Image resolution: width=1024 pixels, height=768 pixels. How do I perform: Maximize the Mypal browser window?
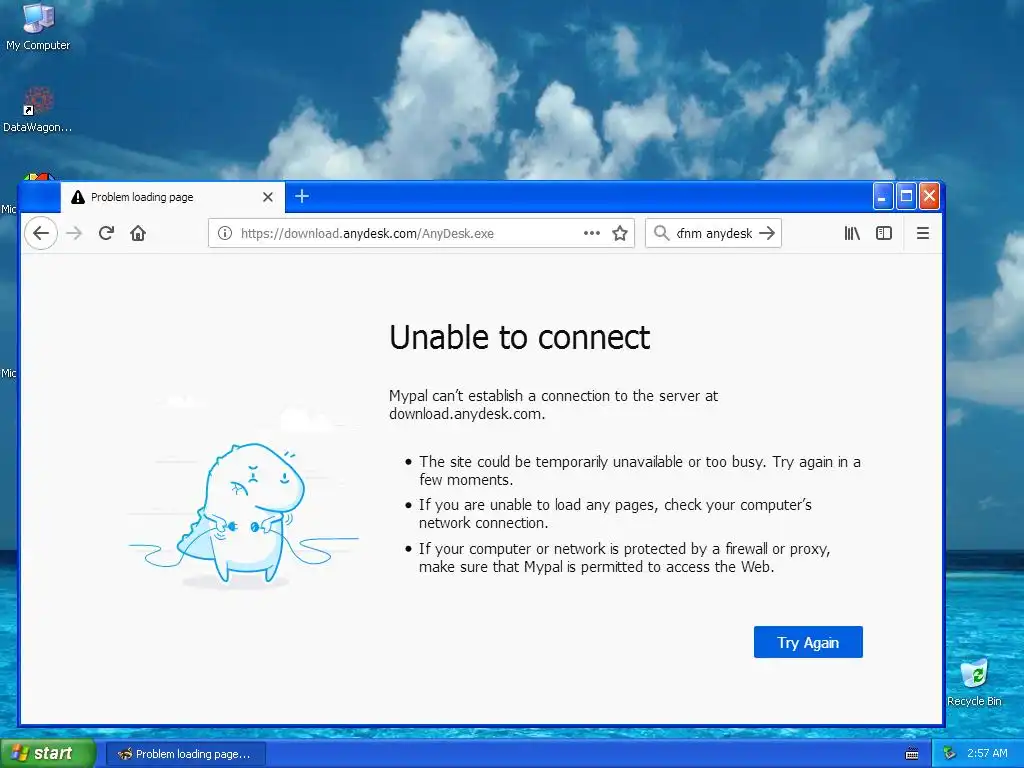coord(906,196)
